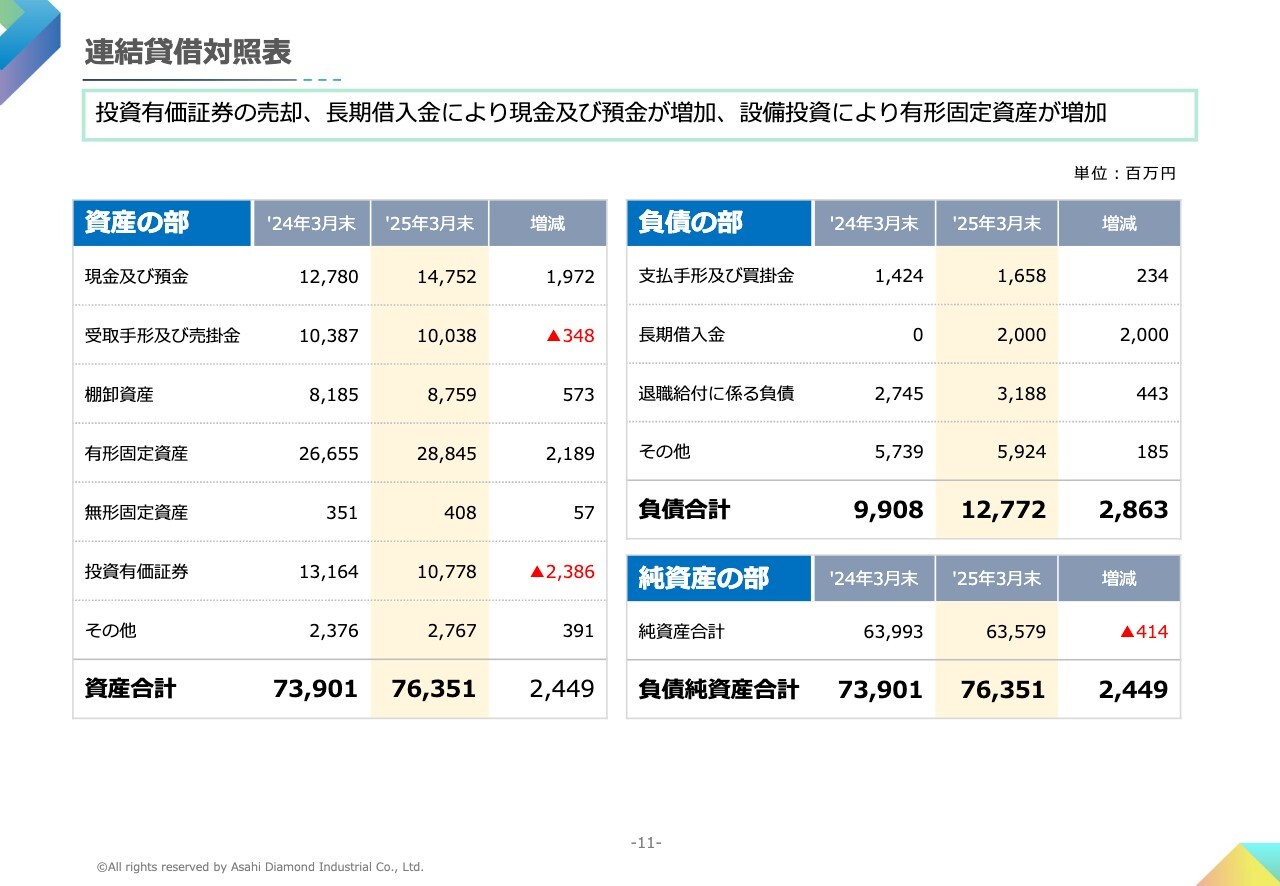Select the value 3,188
The width and height of the screenshot is (1280, 886).
(x=1022, y=394)
